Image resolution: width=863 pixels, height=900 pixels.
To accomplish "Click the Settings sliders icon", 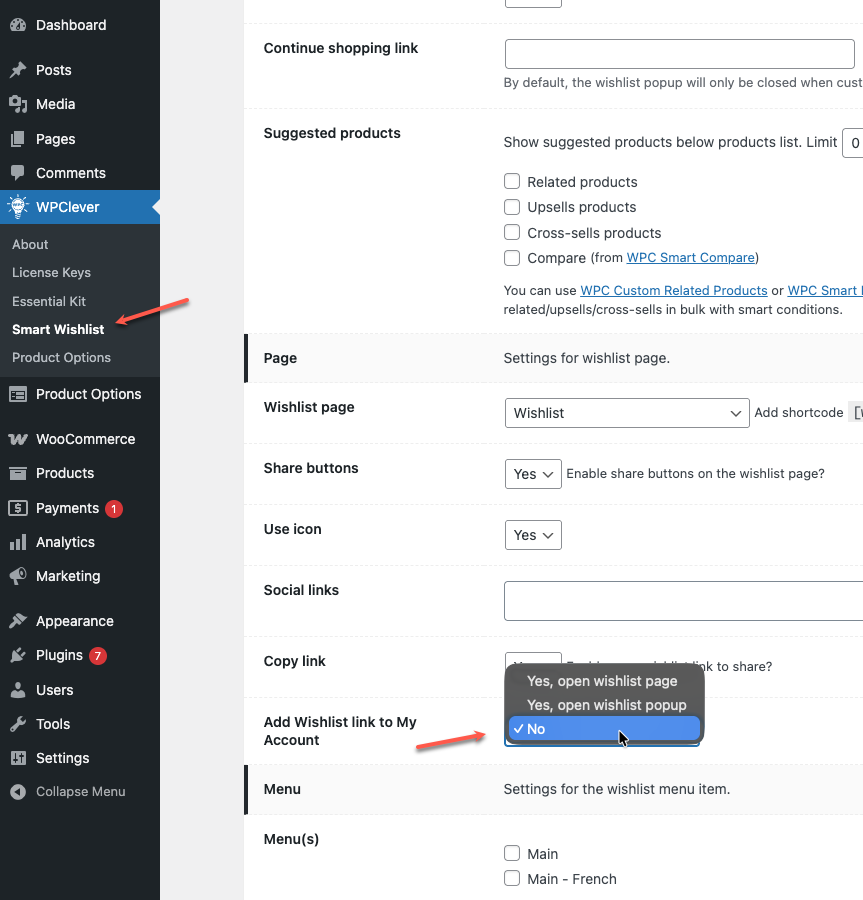I will (x=18, y=758).
